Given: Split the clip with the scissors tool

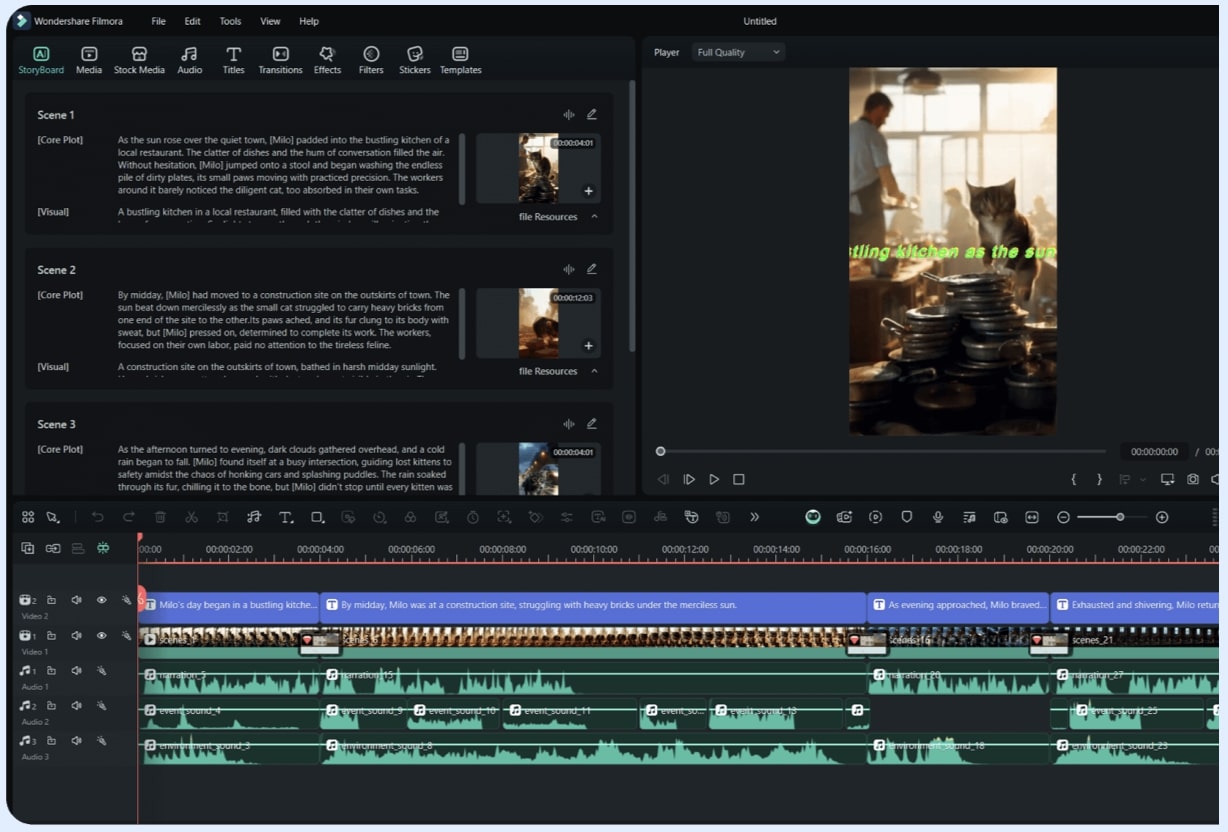Looking at the screenshot, I should pos(191,517).
